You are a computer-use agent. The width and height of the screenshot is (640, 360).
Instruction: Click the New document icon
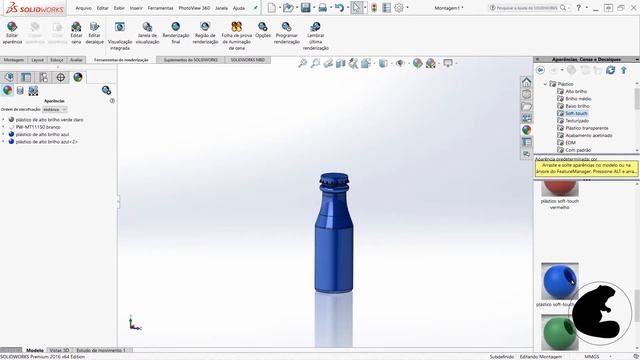coord(271,8)
